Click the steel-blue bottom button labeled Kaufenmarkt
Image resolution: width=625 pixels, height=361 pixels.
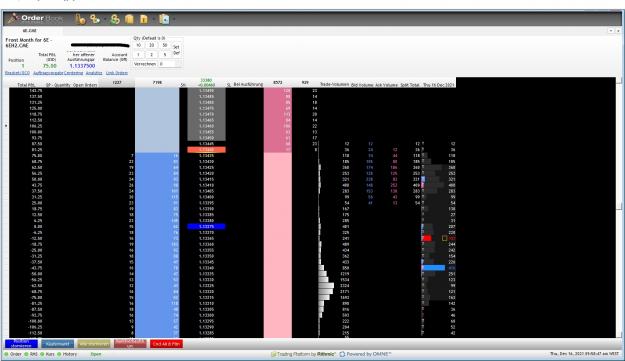[x=57, y=344]
